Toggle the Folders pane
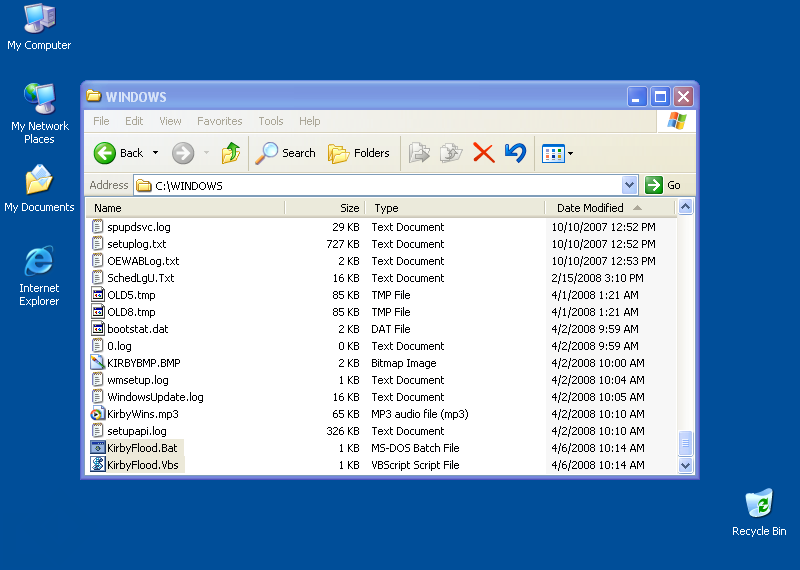Screen dimensions: 800x570 (x=359, y=153)
